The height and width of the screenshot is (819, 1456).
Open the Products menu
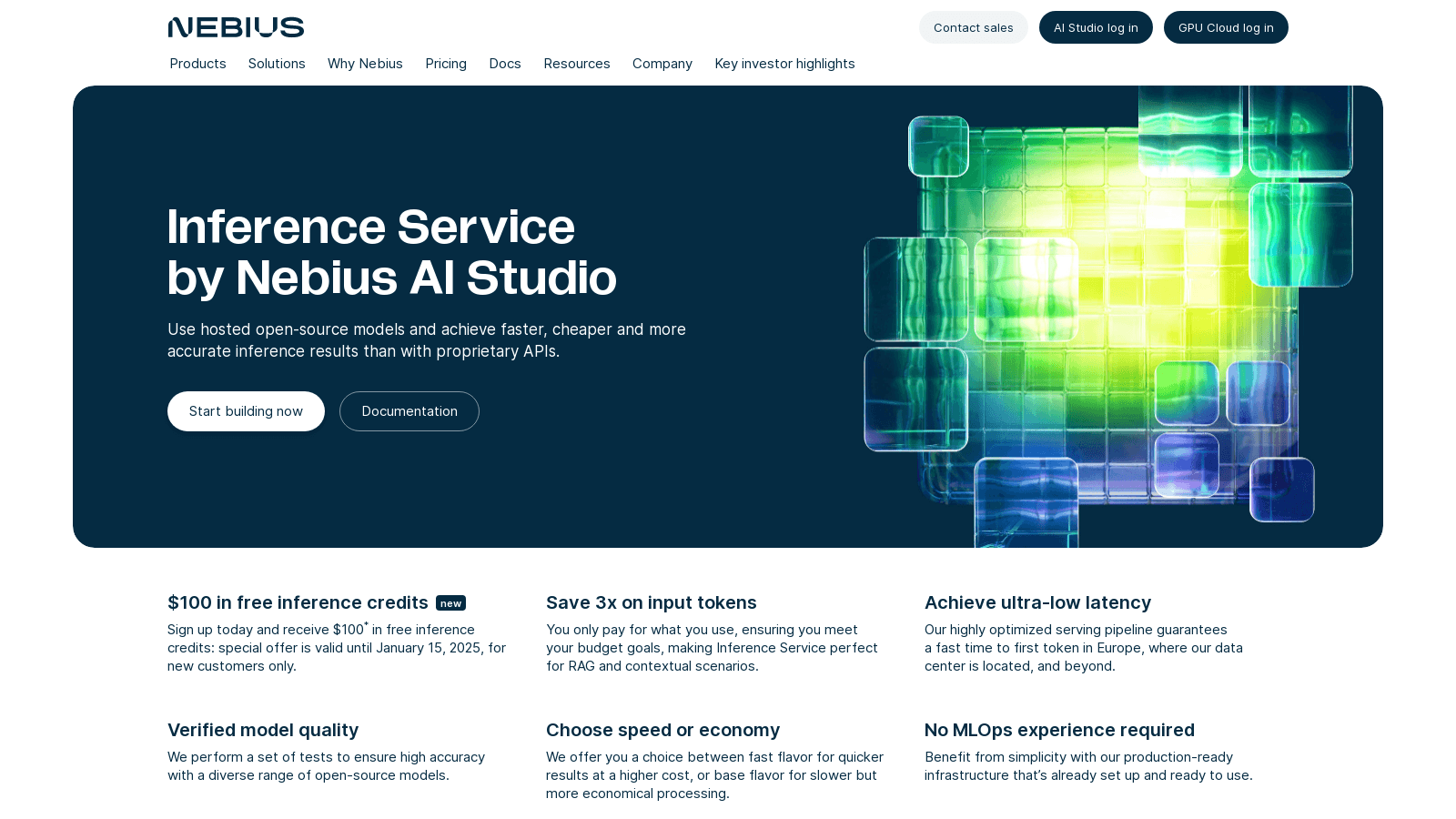(197, 64)
